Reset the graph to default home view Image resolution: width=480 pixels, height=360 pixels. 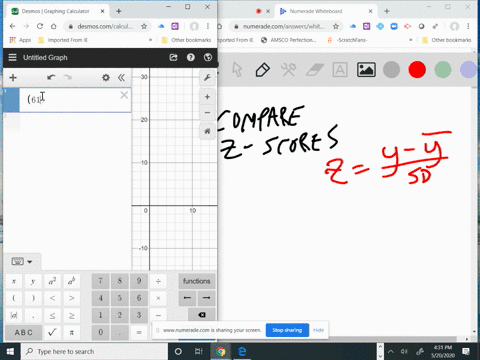(207, 131)
